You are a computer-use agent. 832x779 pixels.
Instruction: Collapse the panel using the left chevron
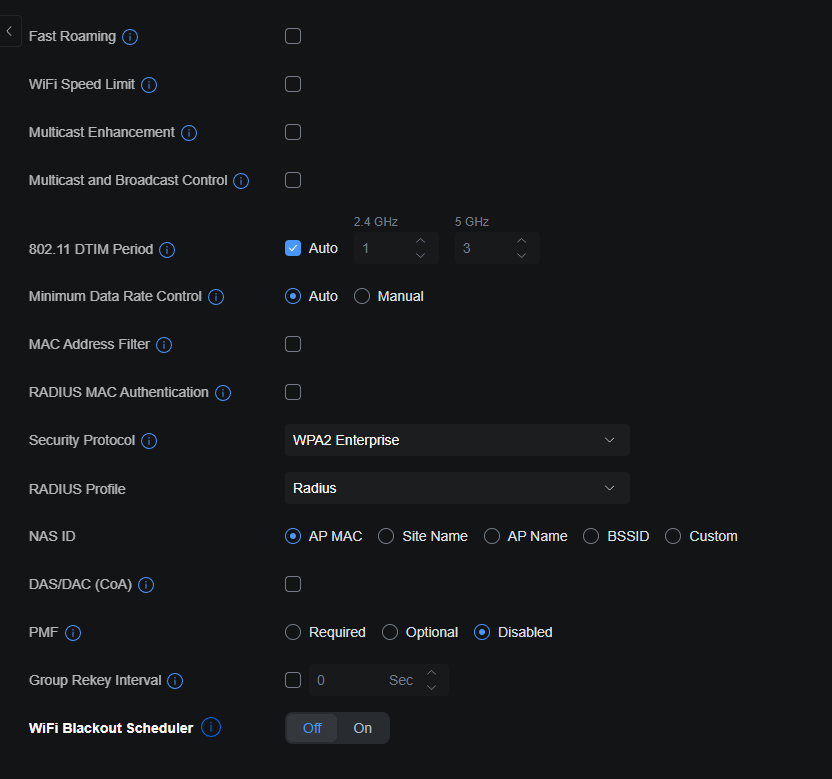(9, 32)
